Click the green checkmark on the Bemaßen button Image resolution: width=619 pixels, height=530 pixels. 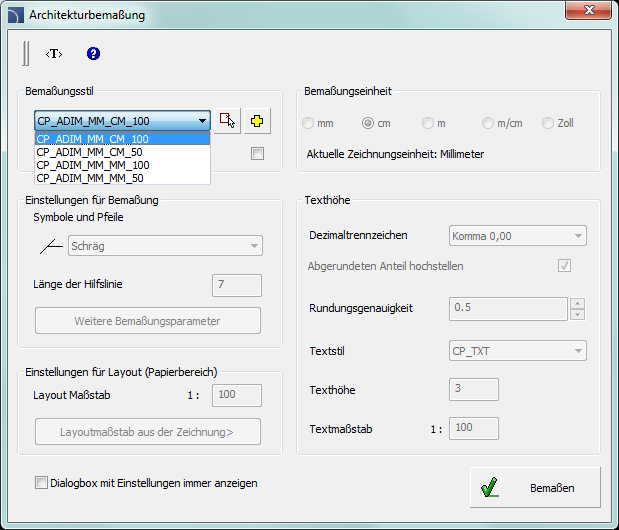[489, 489]
